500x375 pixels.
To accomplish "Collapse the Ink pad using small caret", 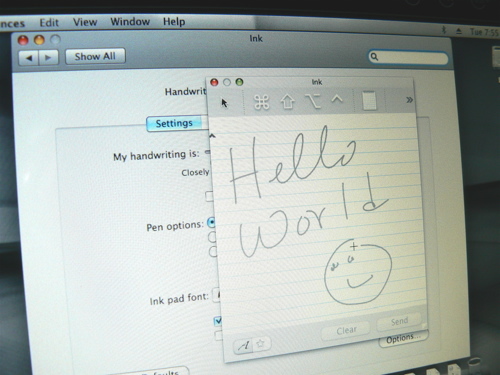I will coord(212,136).
